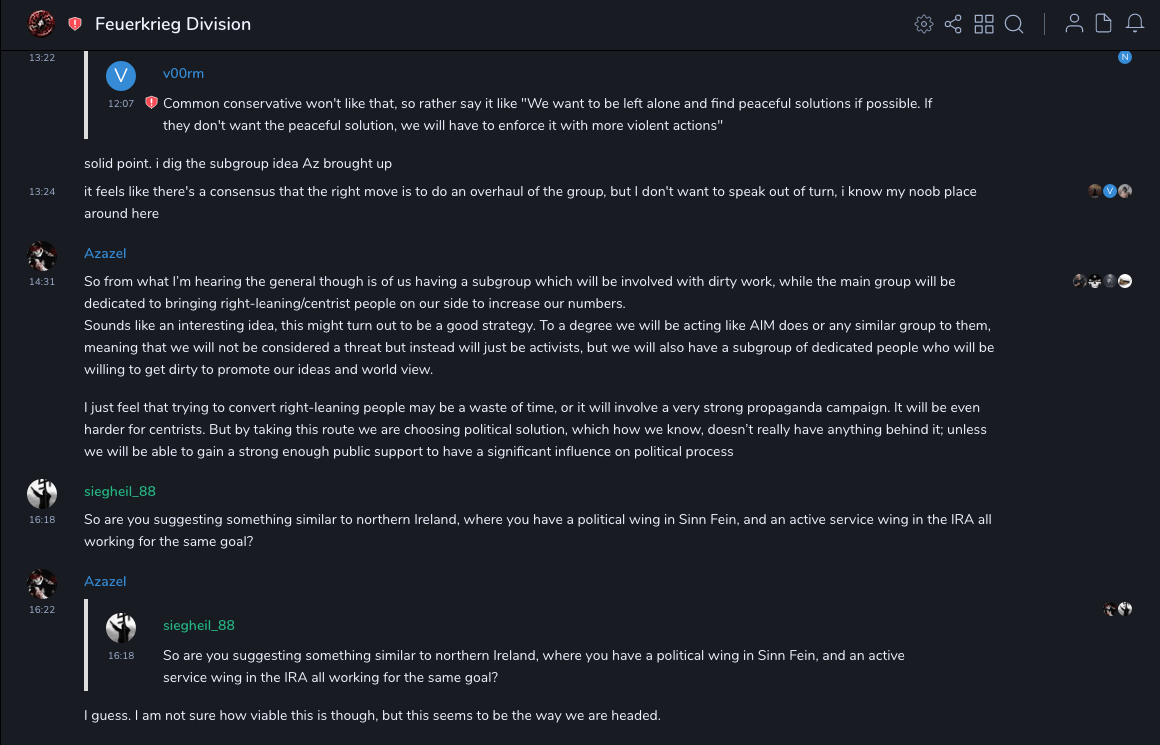Open the files document icon
Image resolution: width=1160 pixels, height=745 pixels.
[1104, 24]
